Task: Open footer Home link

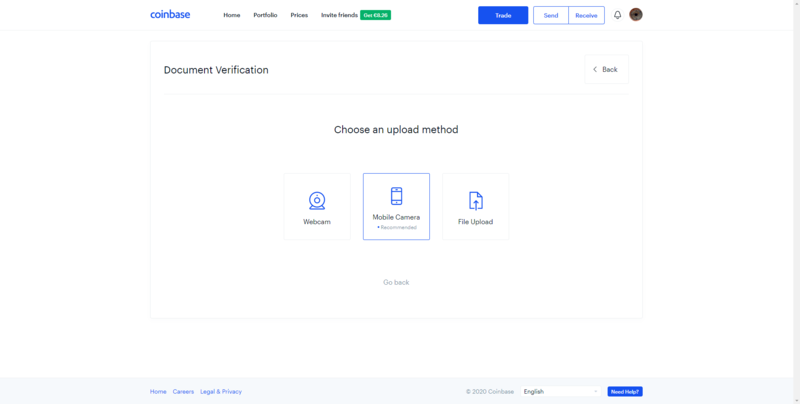Action: (158, 392)
